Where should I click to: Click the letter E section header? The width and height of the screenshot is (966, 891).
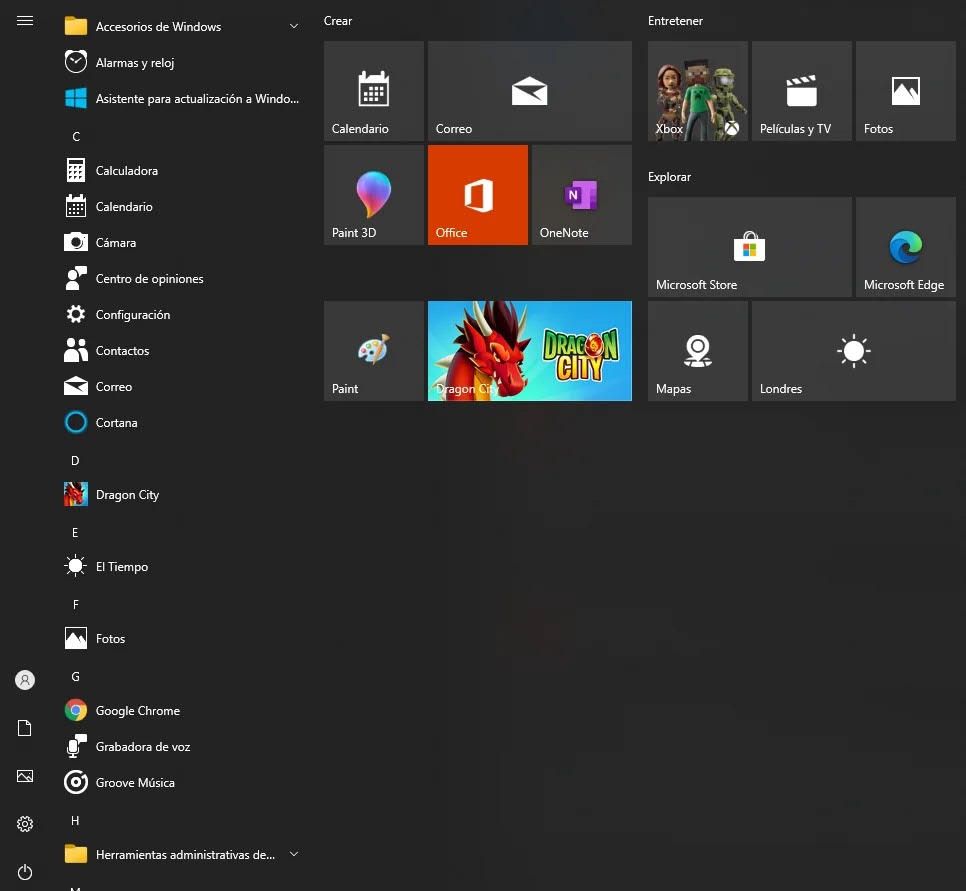(x=75, y=532)
